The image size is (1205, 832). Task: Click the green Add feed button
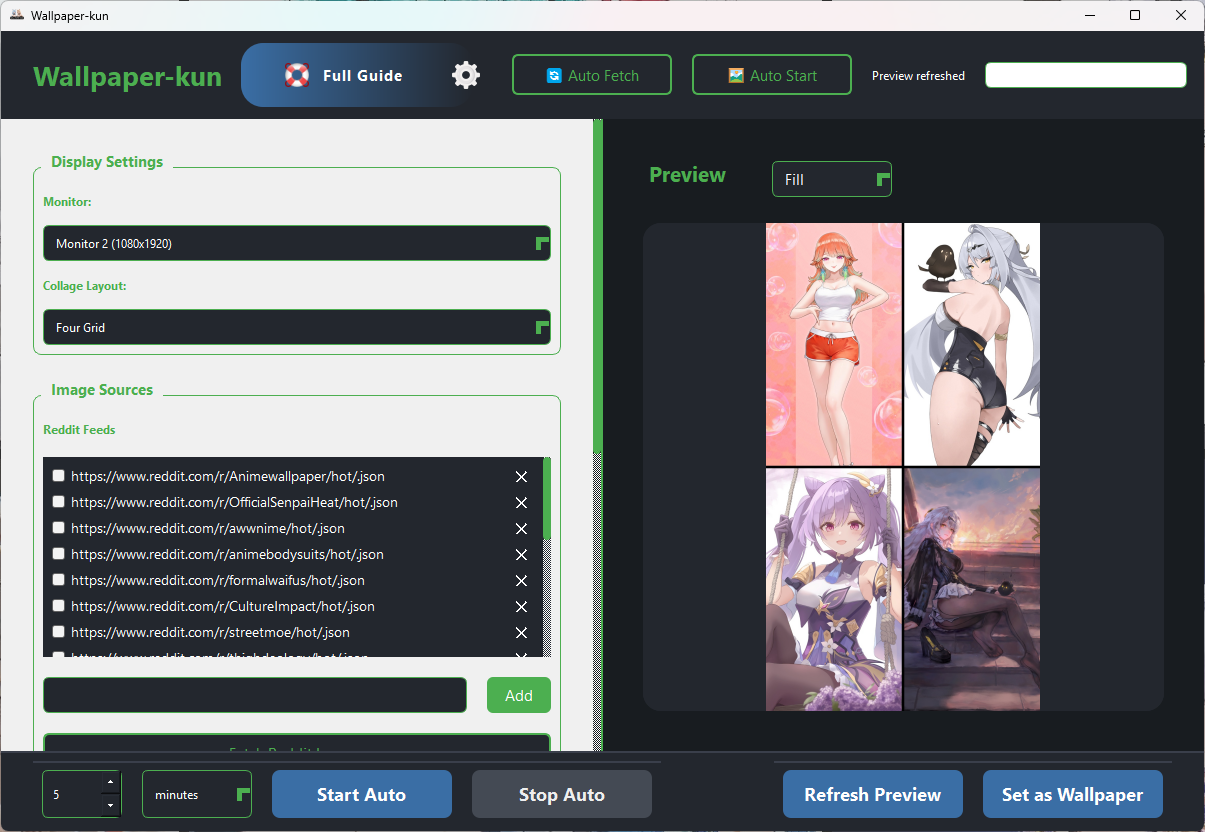coord(519,695)
